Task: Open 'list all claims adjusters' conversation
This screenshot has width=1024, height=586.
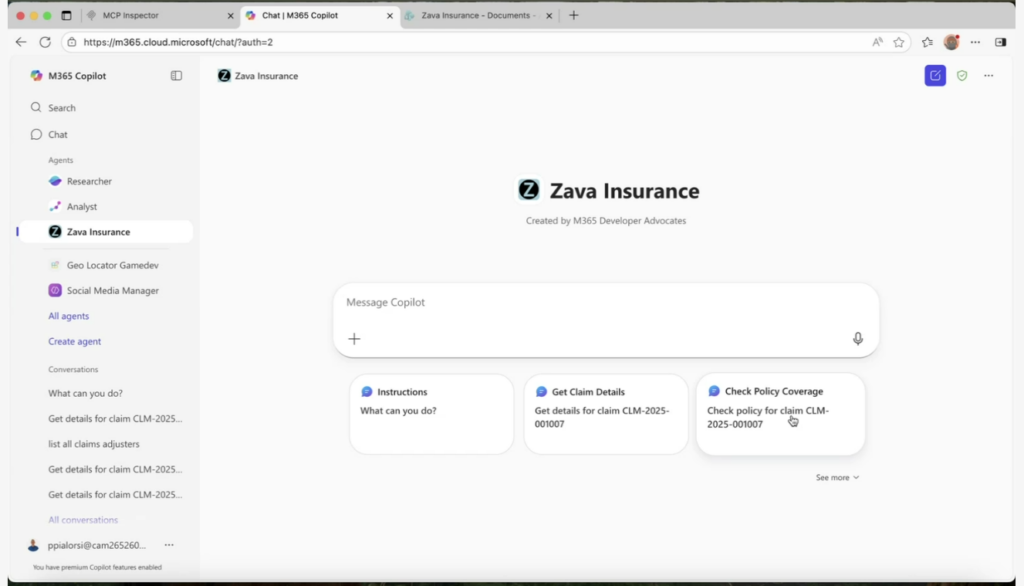Action: pyautogui.click(x=93, y=444)
